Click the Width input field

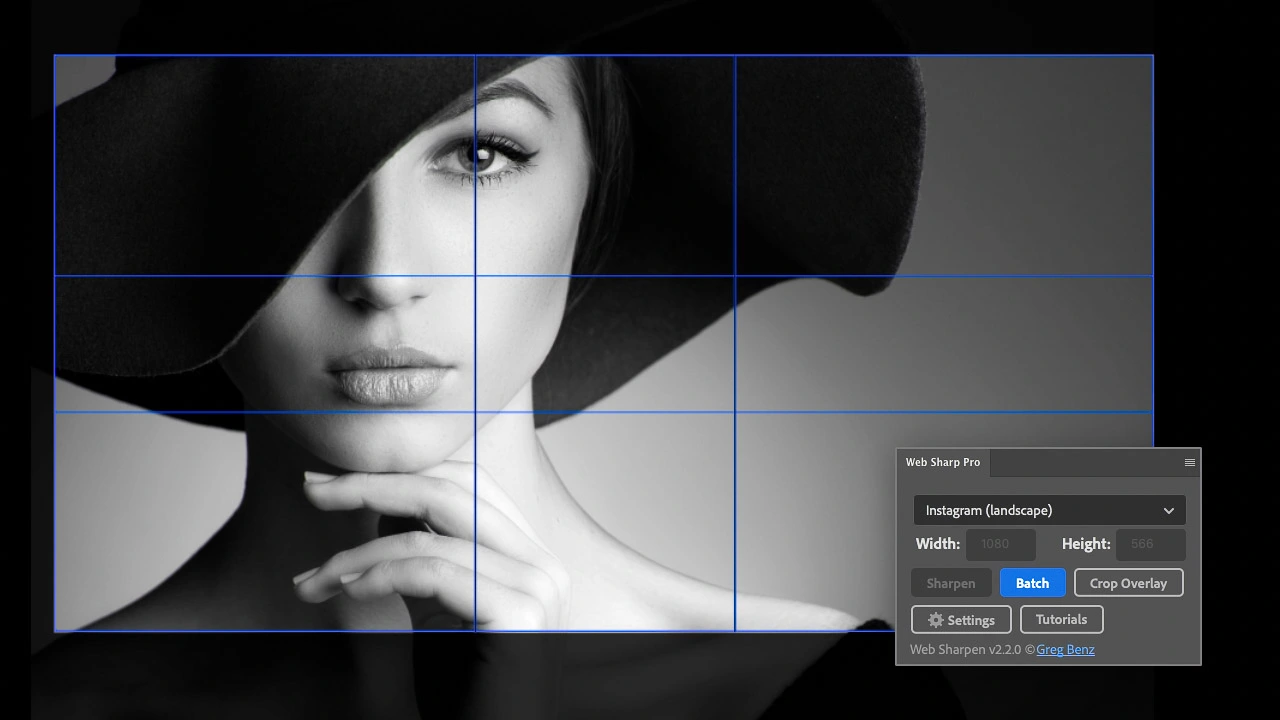pyautogui.click(x=1000, y=544)
